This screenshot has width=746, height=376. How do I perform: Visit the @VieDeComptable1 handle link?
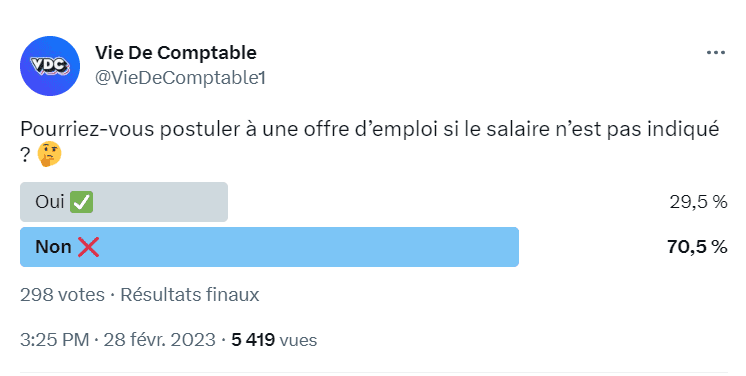point(180,78)
